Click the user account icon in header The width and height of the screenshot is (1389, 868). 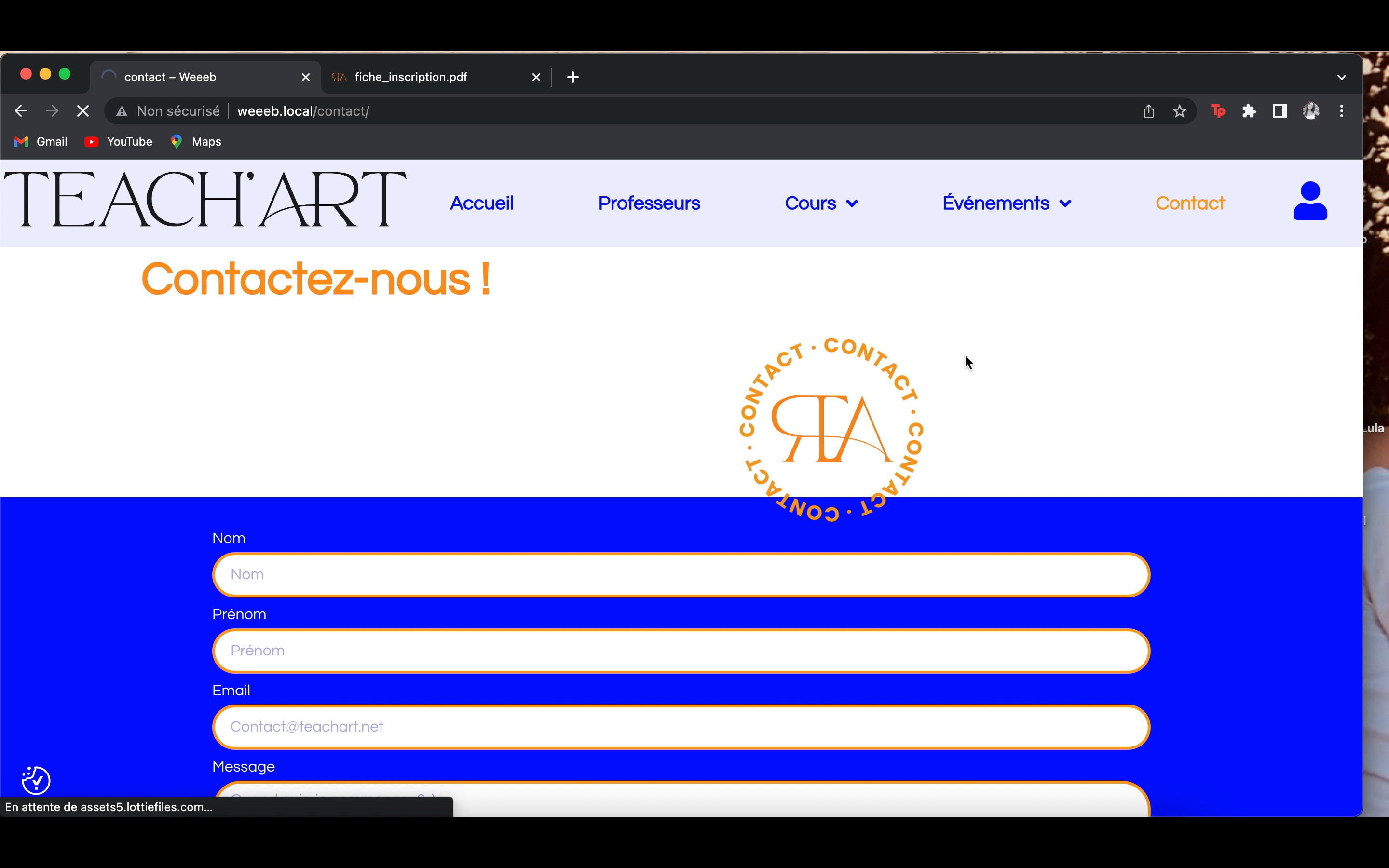[1309, 202]
